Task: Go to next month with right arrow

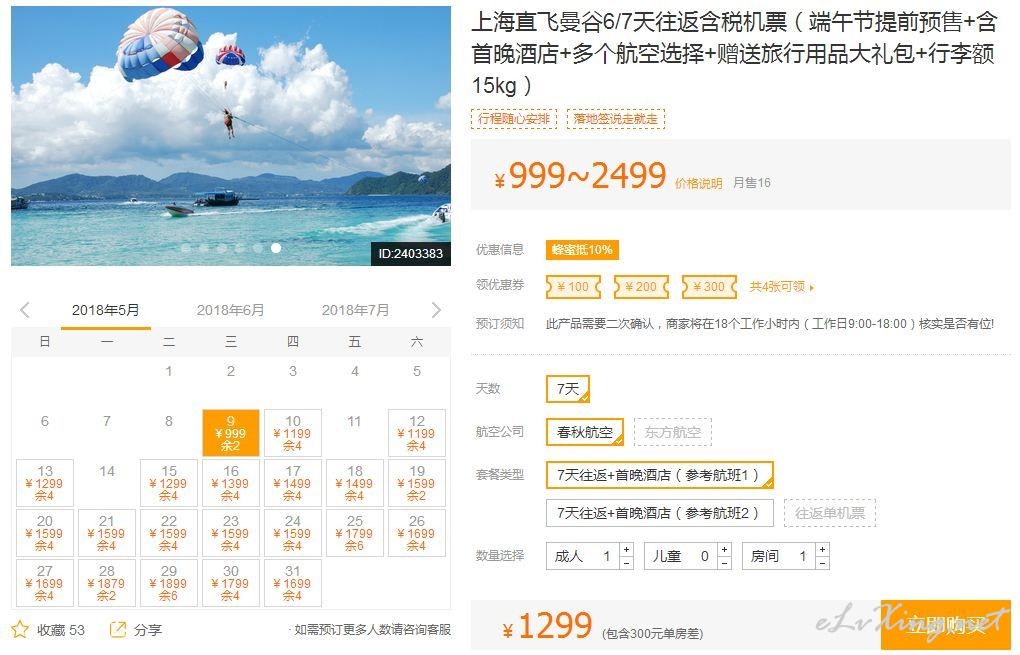Action: pyautogui.click(x=436, y=310)
